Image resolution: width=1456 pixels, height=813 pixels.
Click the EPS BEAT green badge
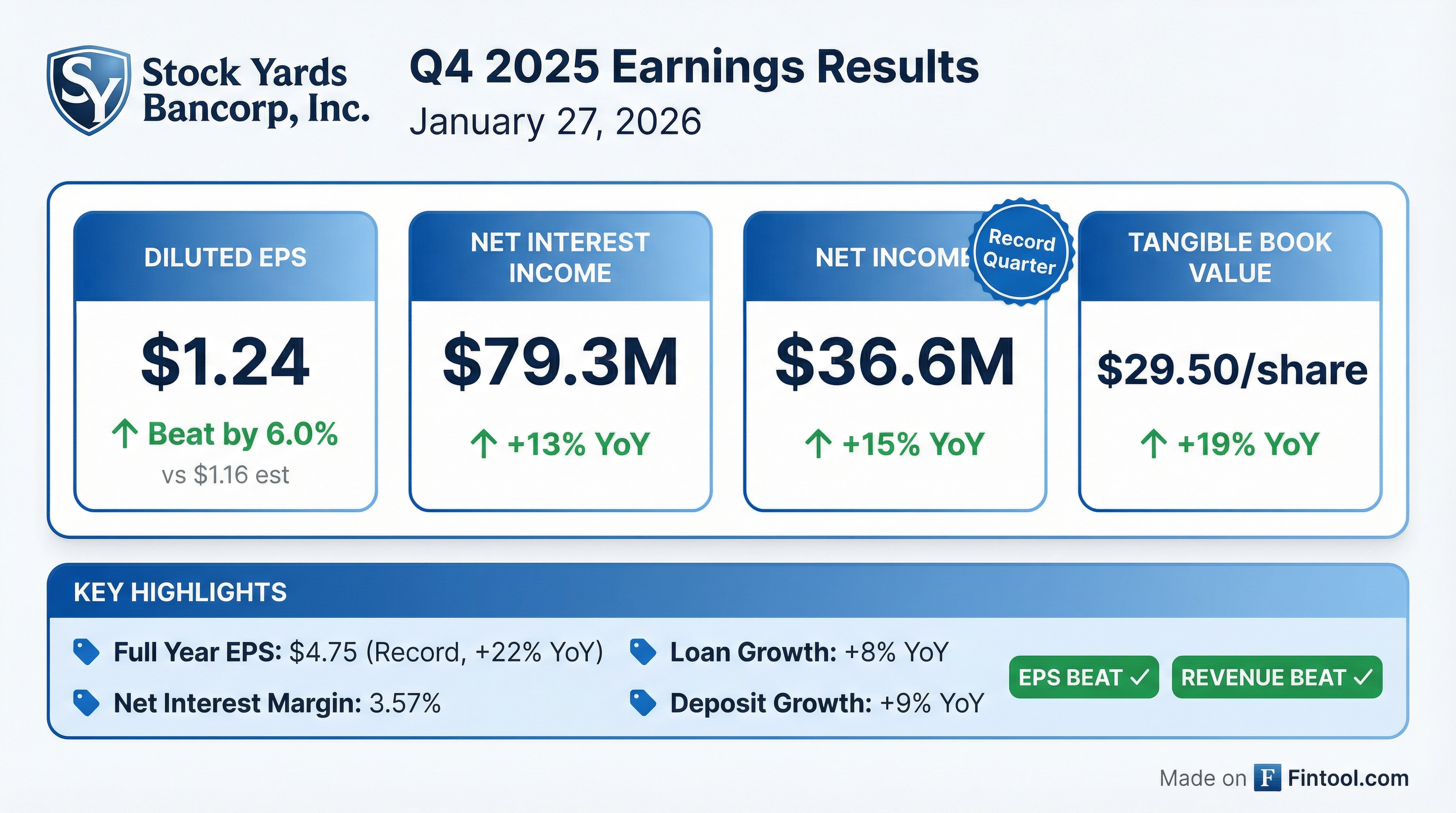click(1084, 677)
